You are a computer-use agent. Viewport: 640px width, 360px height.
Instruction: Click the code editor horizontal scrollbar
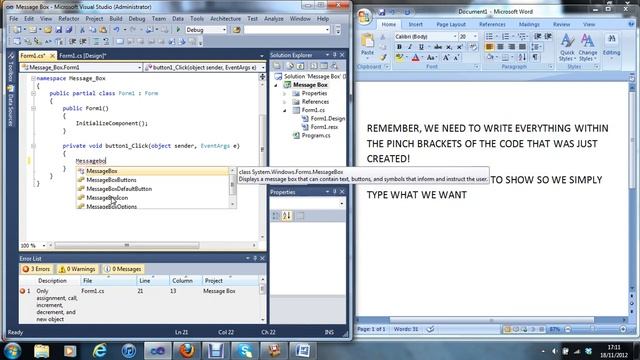(x=127, y=245)
